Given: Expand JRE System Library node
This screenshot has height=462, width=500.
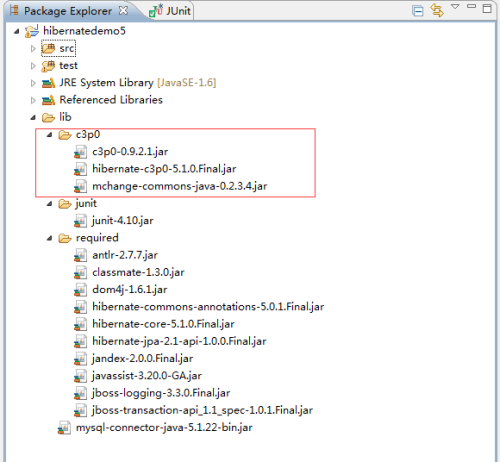Looking at the screenshot, I should [33, 83].
